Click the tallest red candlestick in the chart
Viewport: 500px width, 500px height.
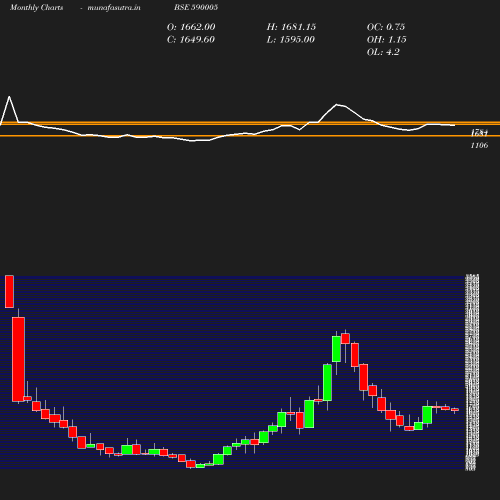pyautogui.click(x=18, y=359)
